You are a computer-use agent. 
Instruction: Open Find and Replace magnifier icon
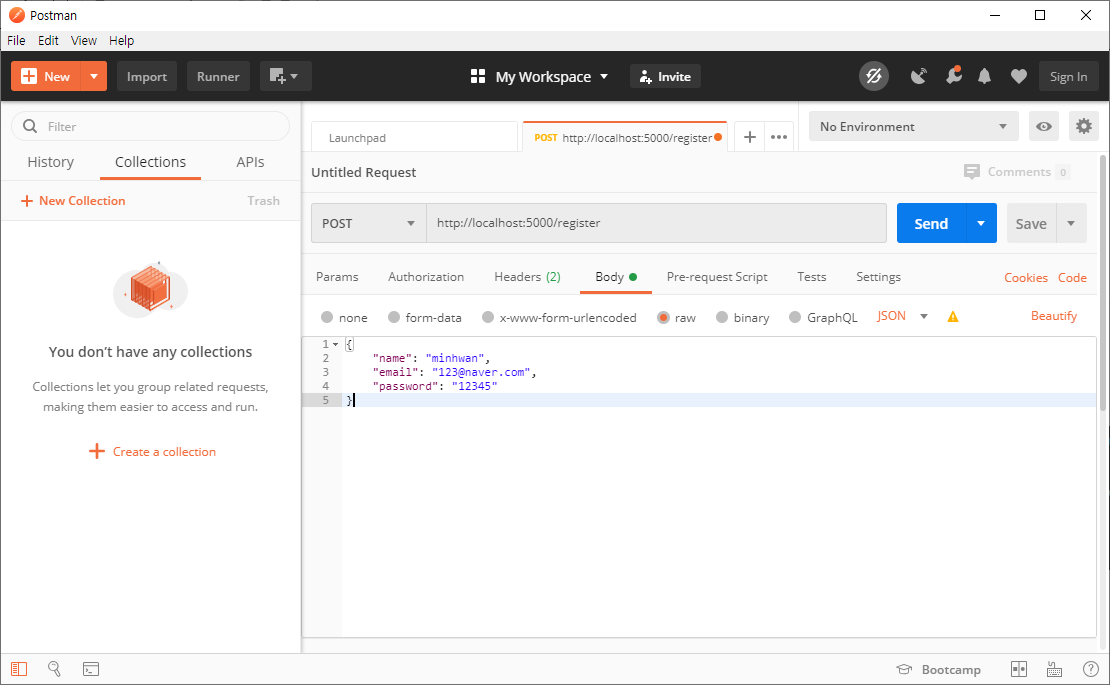coord(55,669)
